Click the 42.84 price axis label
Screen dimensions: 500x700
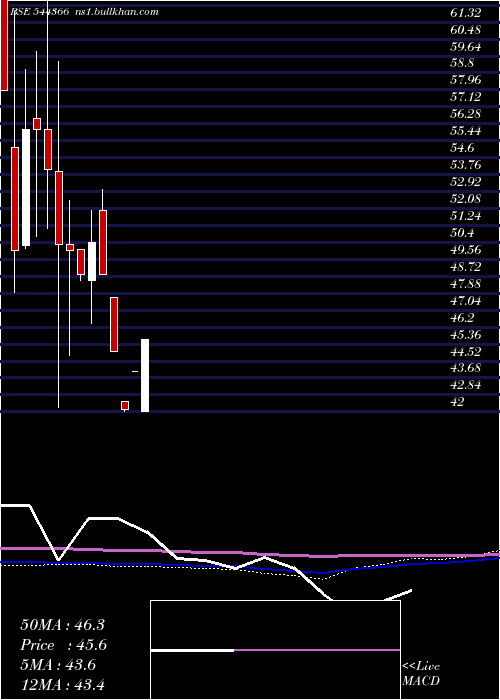click(466, 385)
